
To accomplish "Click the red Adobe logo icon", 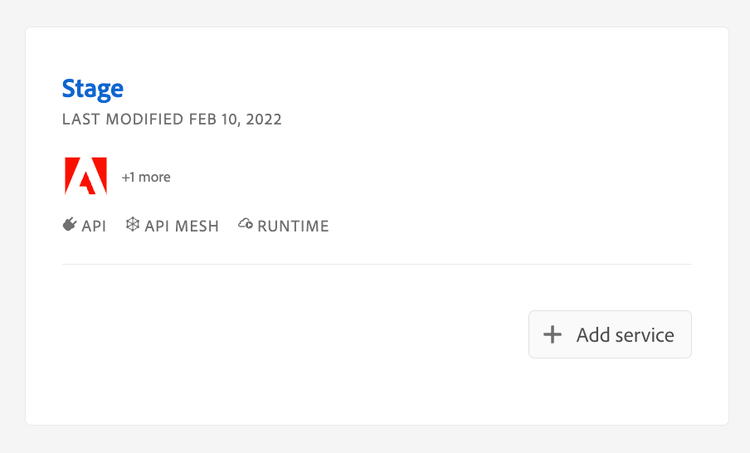I will pos(86,176).
